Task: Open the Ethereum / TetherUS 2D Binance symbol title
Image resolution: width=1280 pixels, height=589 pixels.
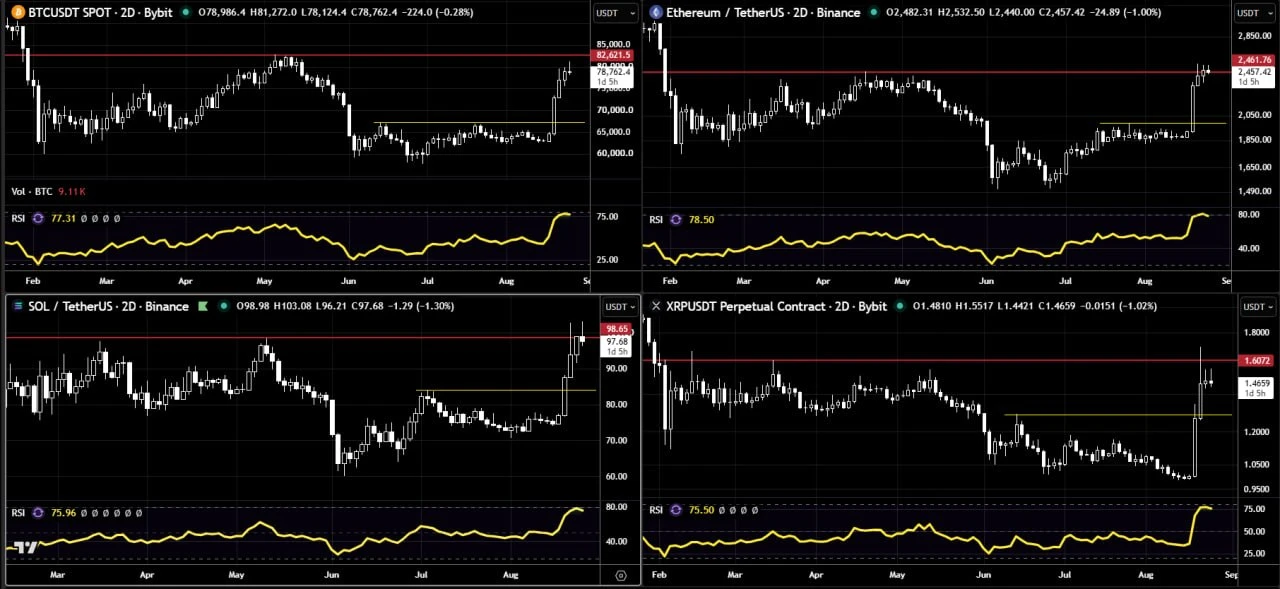Action: (764, 12)
